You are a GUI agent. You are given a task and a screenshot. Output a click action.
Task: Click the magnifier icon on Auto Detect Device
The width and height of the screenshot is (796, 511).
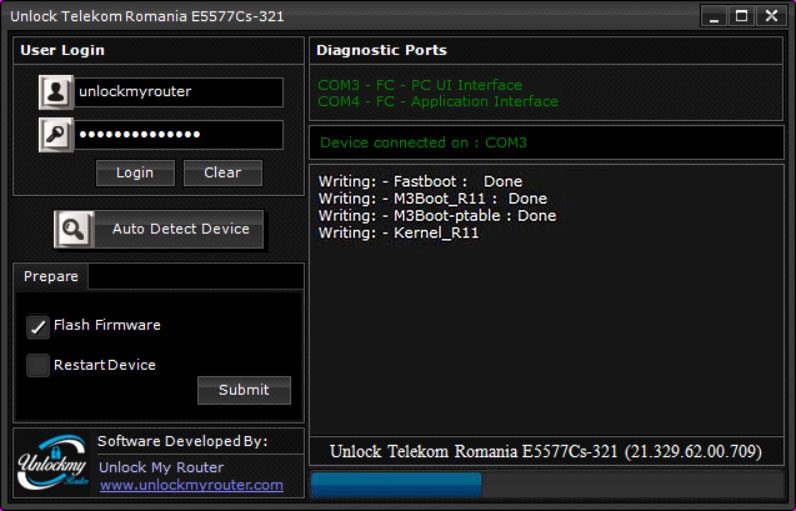(x=74, y=229)
